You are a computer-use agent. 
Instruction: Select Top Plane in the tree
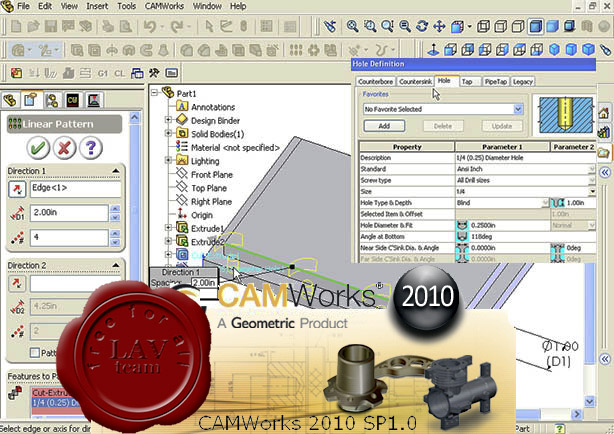click(x=209, y=188)
